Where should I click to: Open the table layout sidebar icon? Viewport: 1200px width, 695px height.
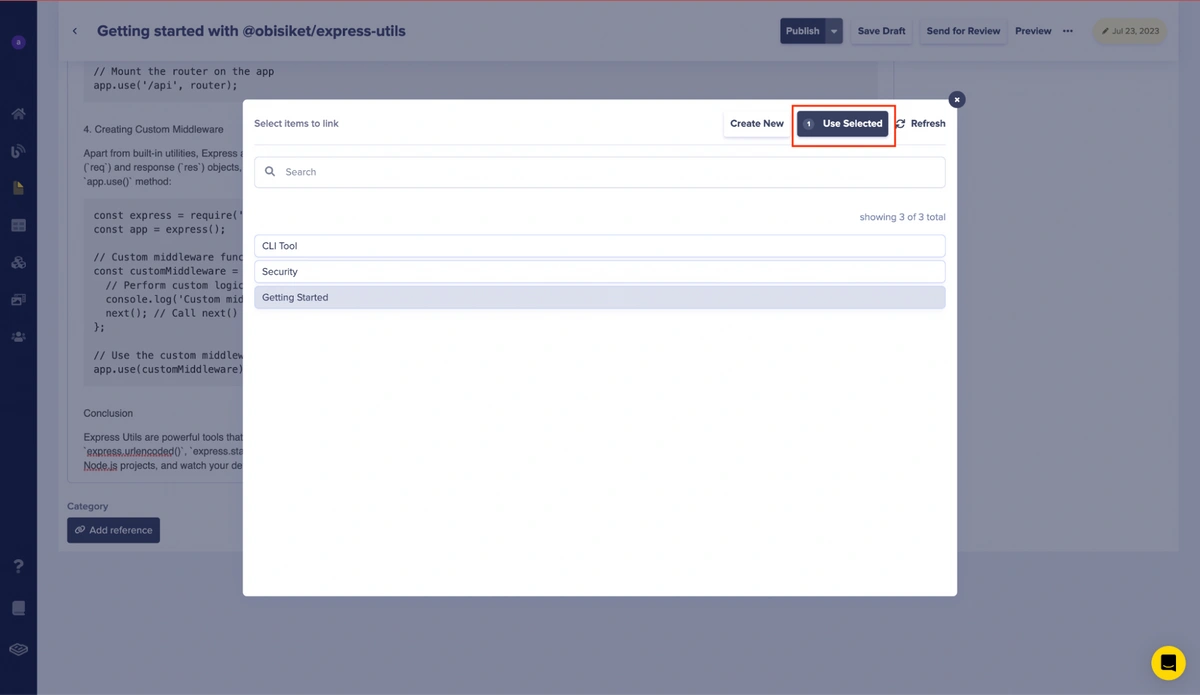[x=18, y=226]
